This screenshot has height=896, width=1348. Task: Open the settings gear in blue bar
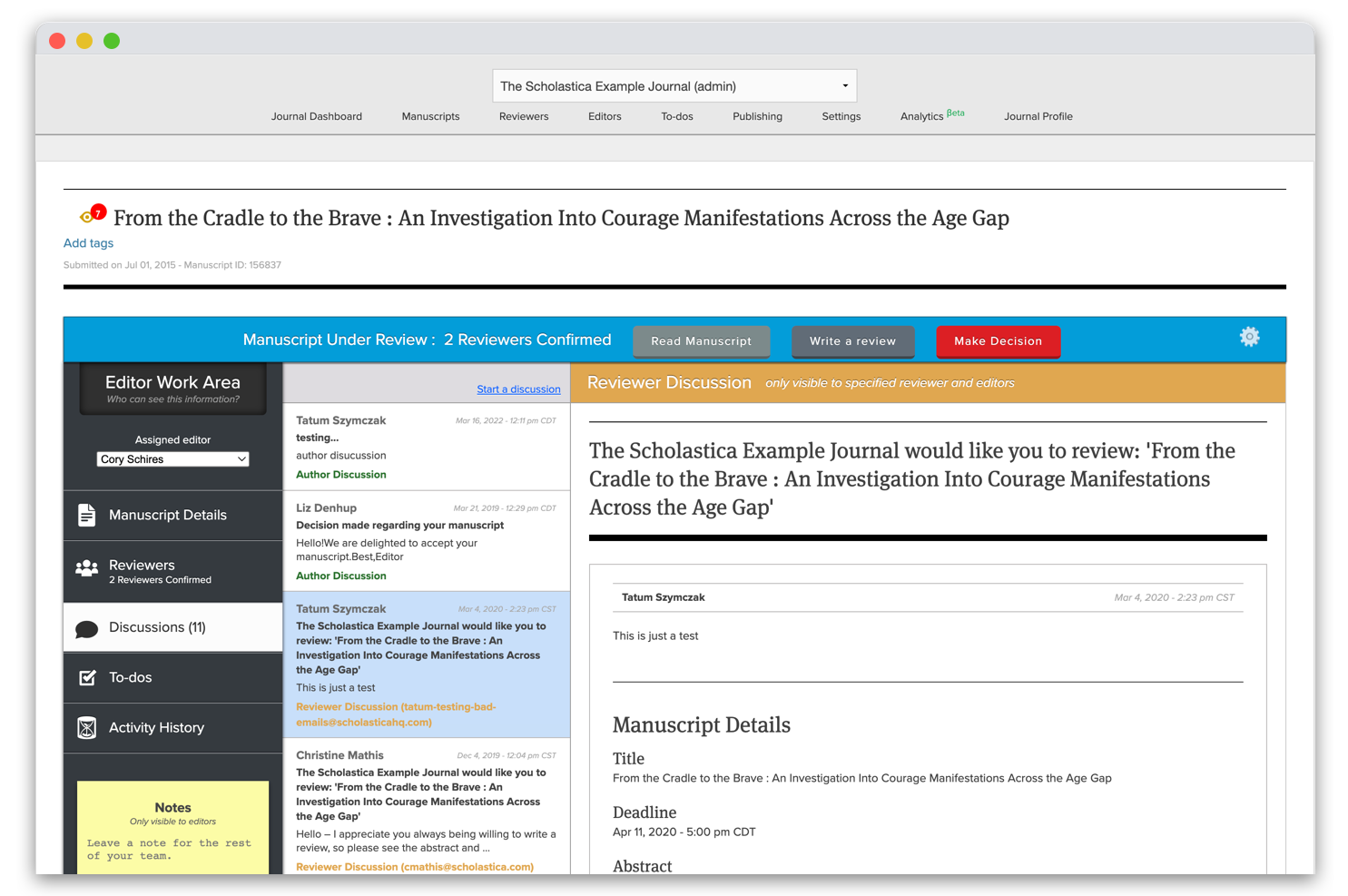pyautogui.click(x=1249, y=337)
